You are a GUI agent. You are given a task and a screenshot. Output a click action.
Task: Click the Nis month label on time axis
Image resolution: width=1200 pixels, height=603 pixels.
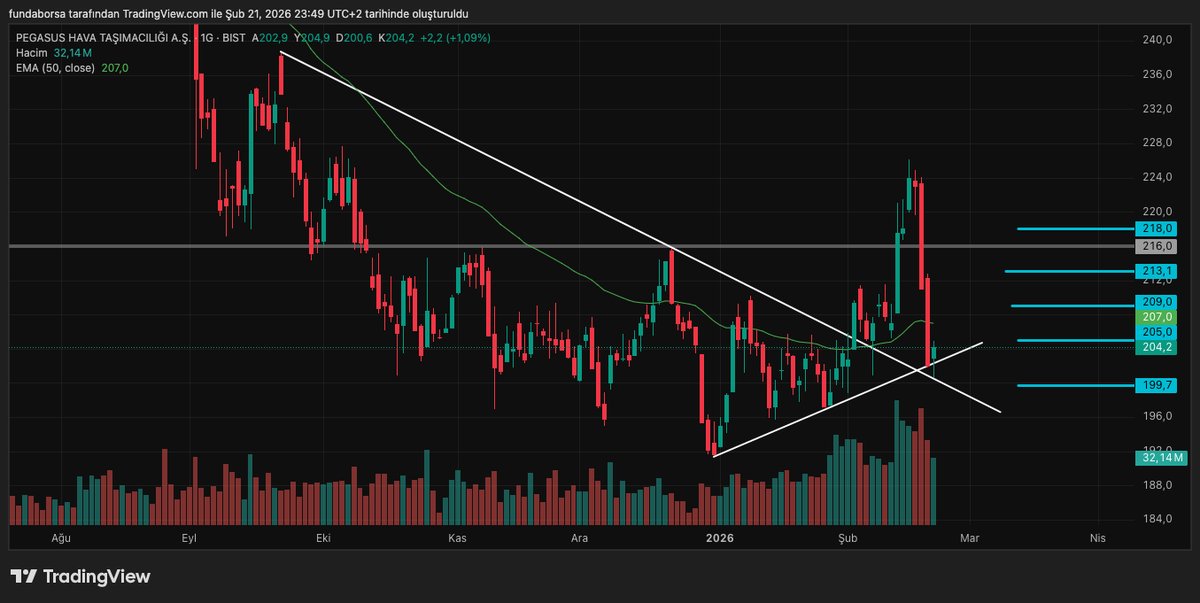point(1097,538)
